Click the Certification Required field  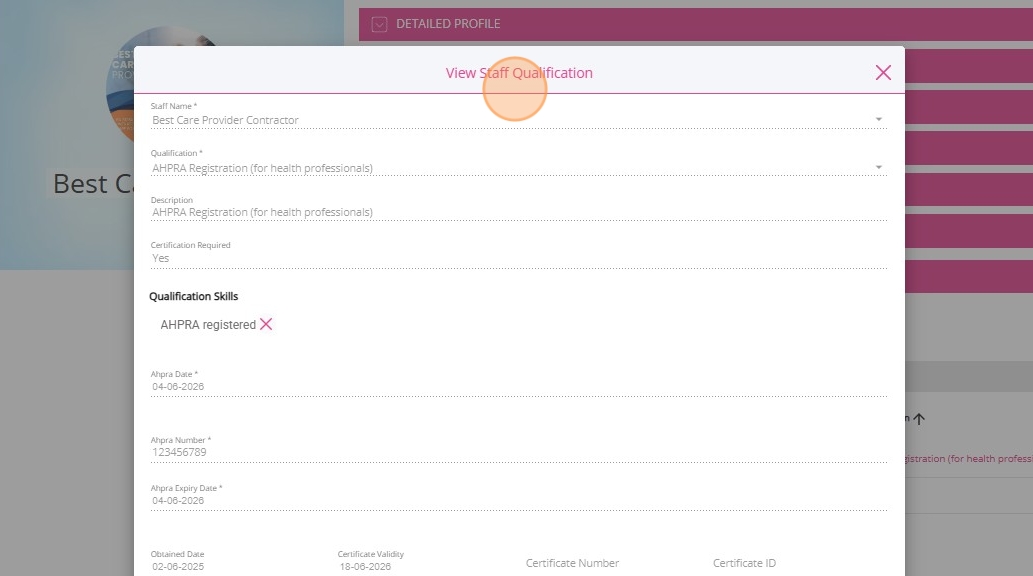pos(518,258)
